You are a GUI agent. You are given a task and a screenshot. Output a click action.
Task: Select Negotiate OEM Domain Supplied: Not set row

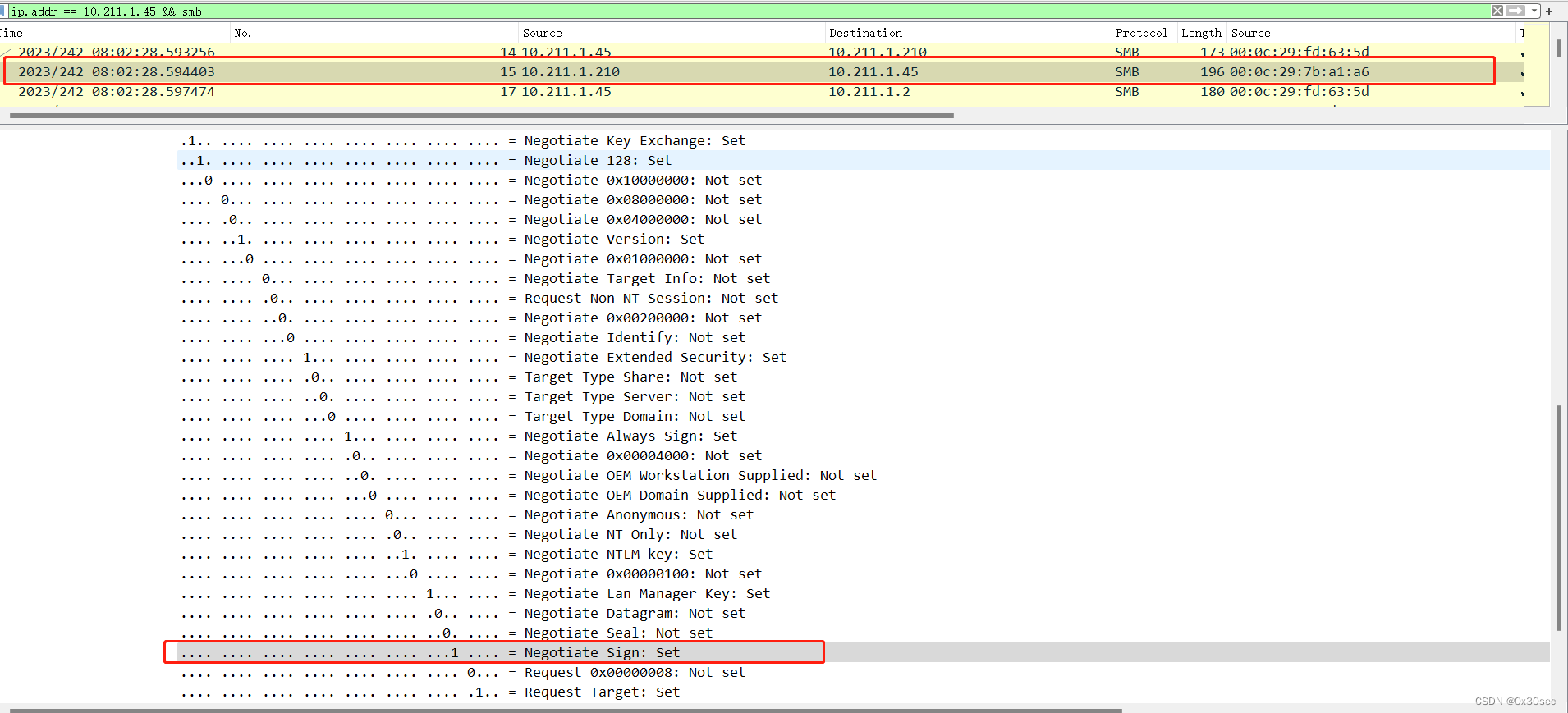coord(864,496)
